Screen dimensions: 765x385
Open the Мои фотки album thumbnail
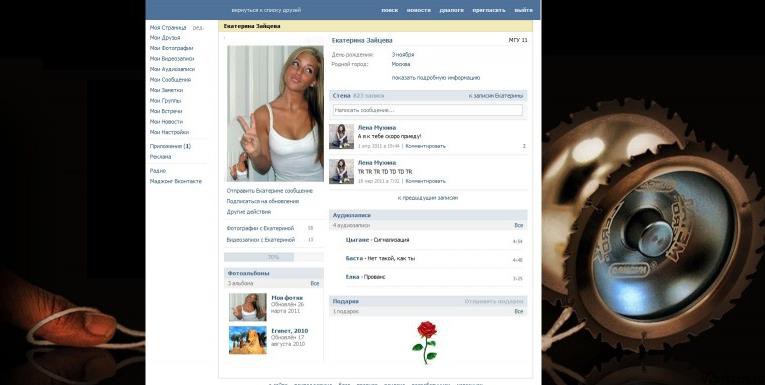[248, 307]
